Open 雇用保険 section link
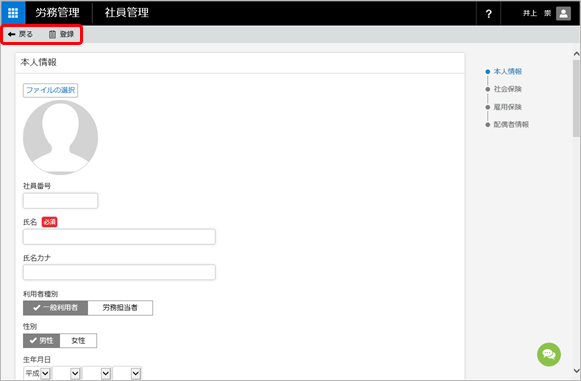581x381 pixels. coord(508,107)
